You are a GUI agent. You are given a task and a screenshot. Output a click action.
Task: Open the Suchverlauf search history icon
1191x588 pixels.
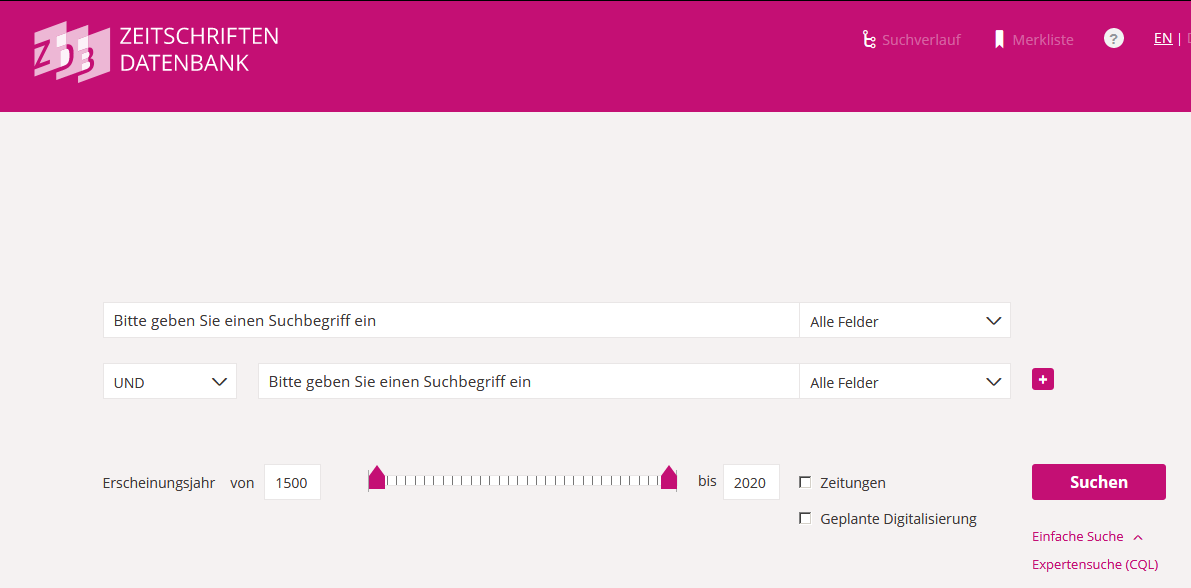[869, 40]
